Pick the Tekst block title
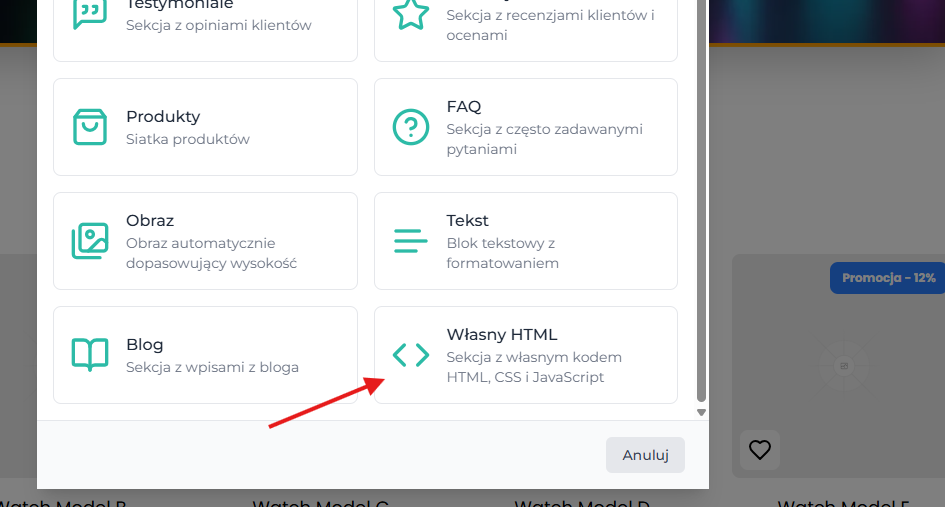This screenshot has height=507, width=945. pyautogui.click(x=467, y=221)
